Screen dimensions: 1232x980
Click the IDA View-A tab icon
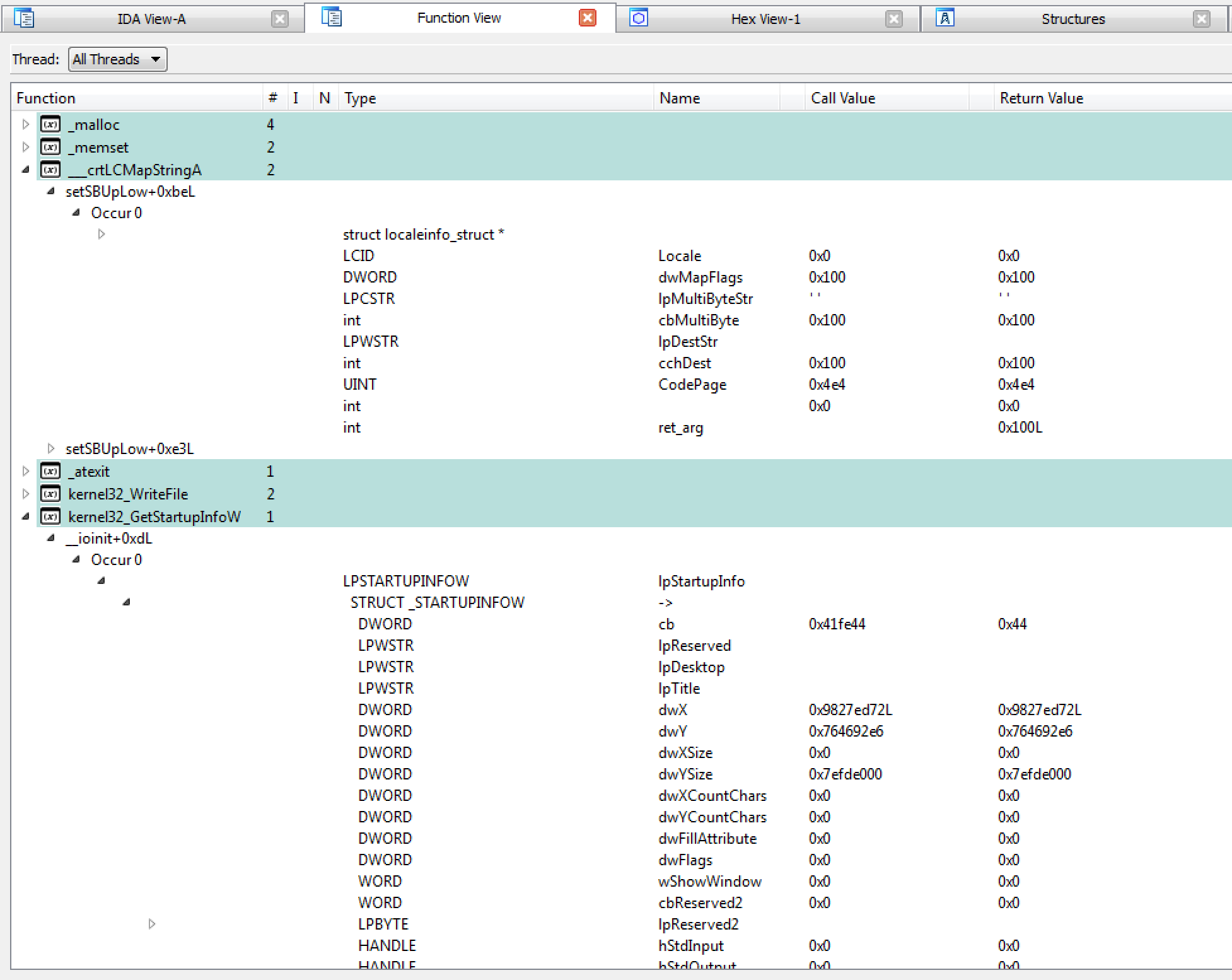point(24,18)
